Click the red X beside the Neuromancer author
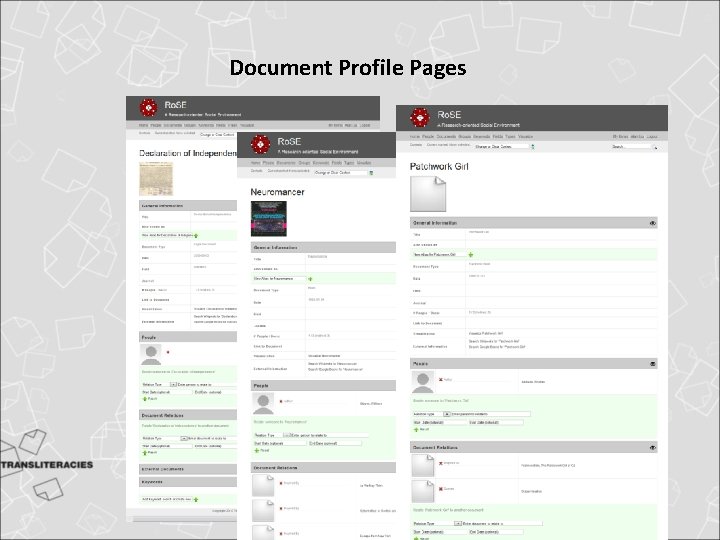 point(281,401)
